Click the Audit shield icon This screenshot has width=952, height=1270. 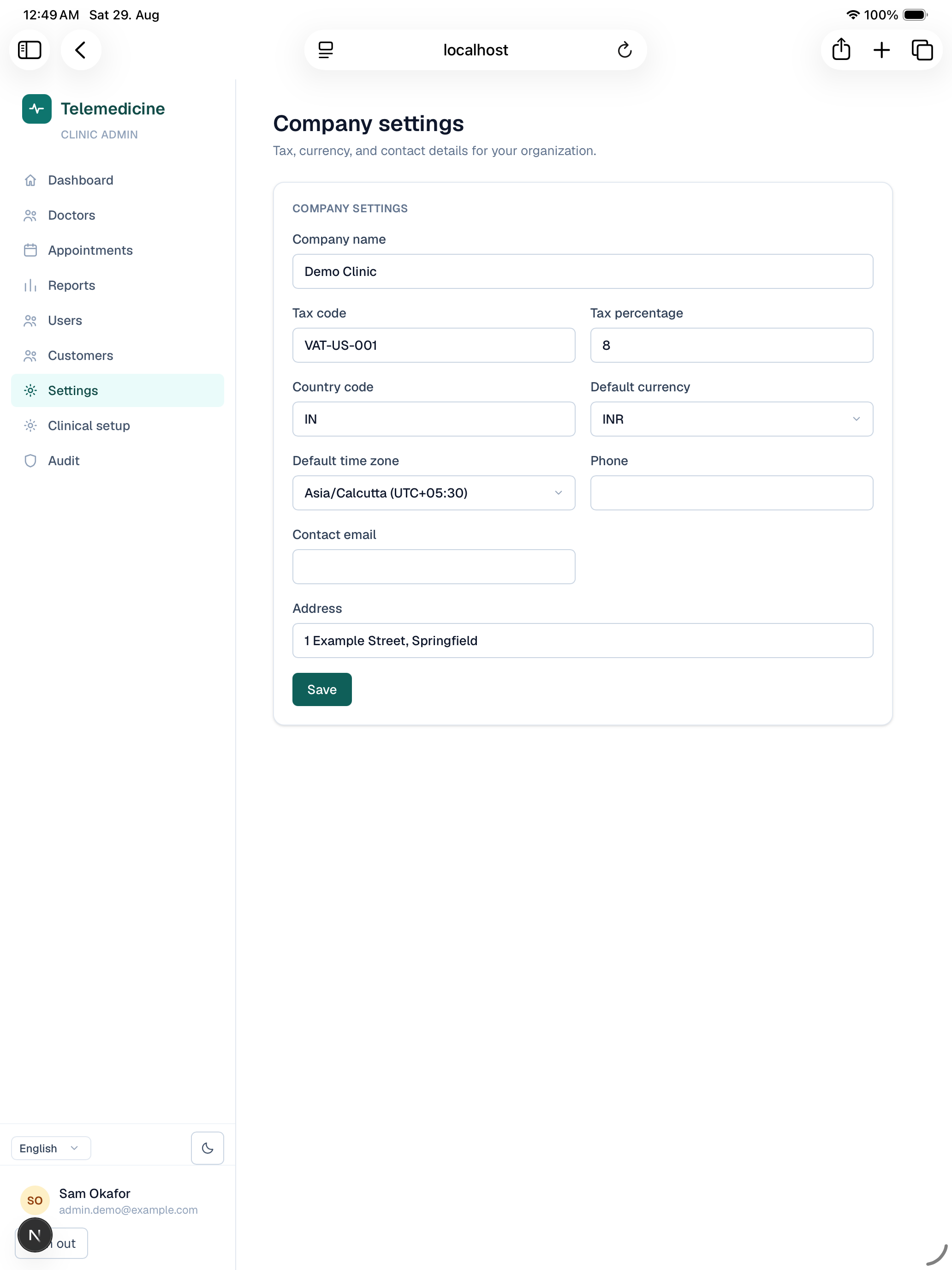30,461
